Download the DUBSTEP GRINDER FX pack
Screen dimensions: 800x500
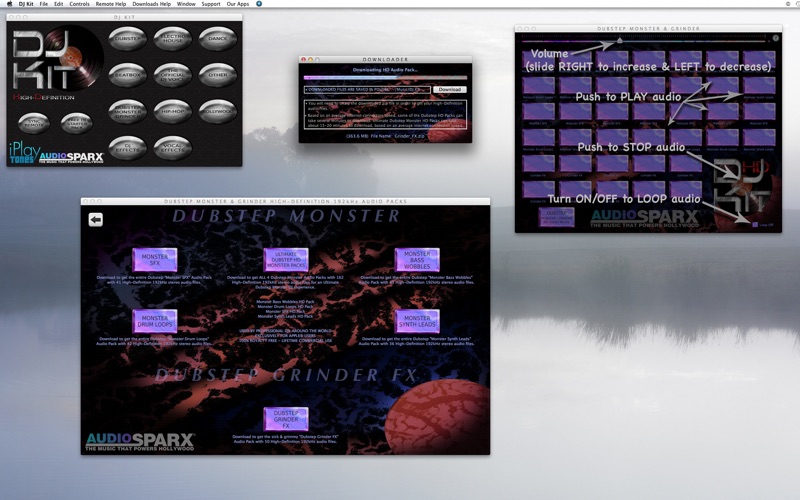(x=286, y=419)
